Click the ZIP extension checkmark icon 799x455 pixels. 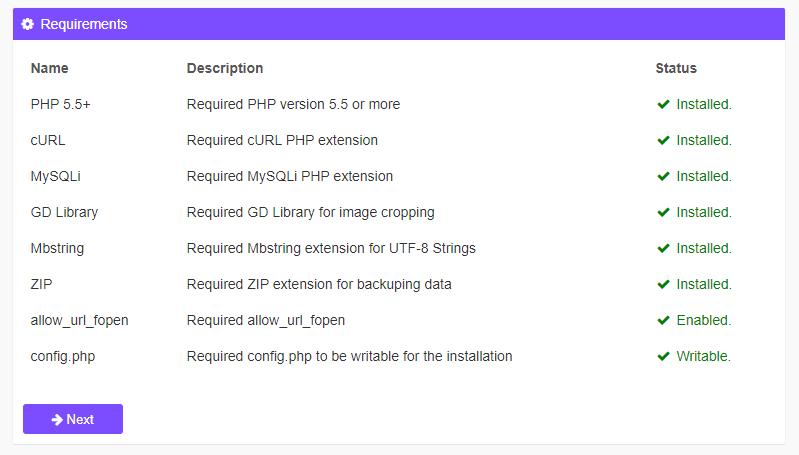663,284
